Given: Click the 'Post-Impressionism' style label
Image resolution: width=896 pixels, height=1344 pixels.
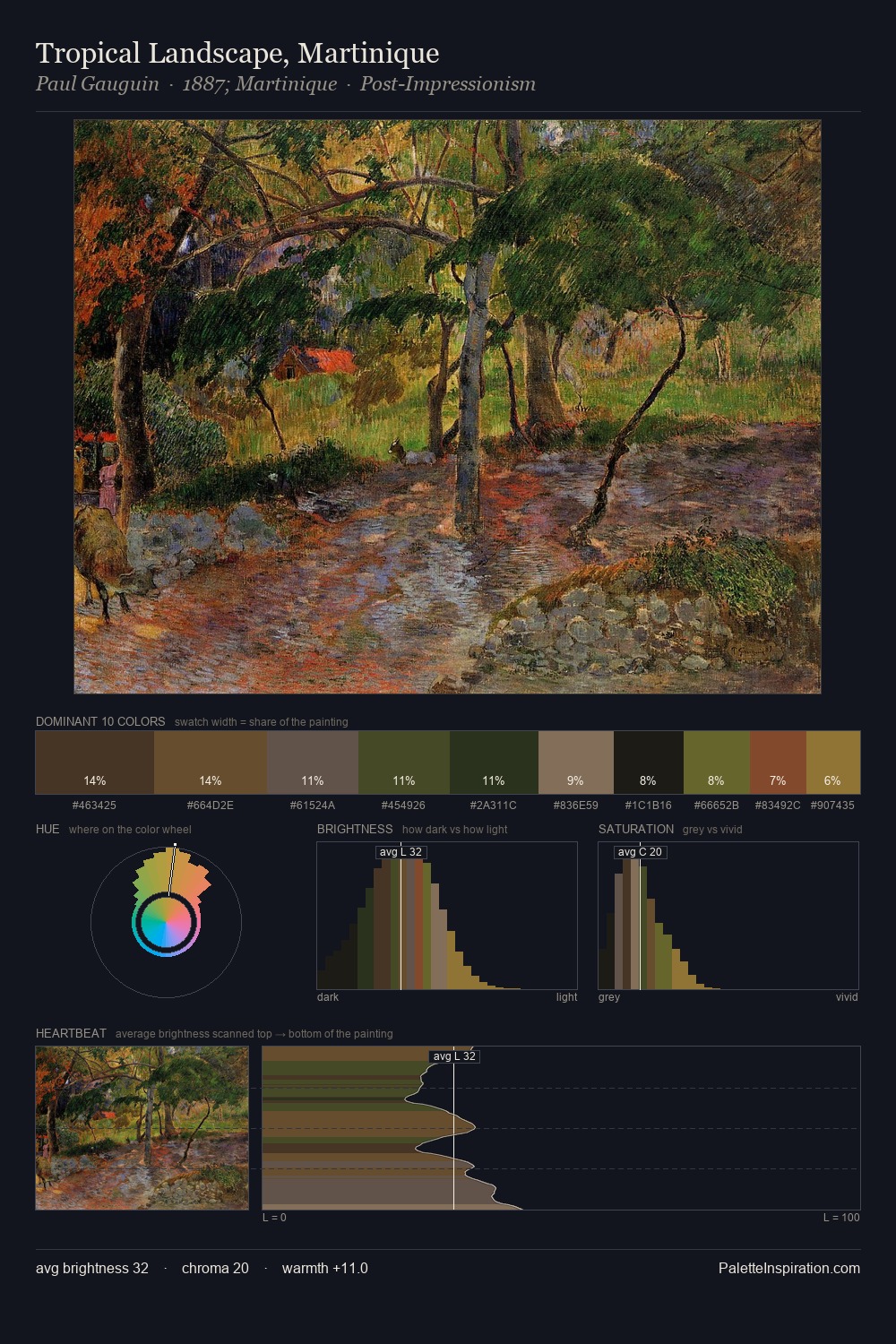Looking at the screenshot, I should [448, 84].
